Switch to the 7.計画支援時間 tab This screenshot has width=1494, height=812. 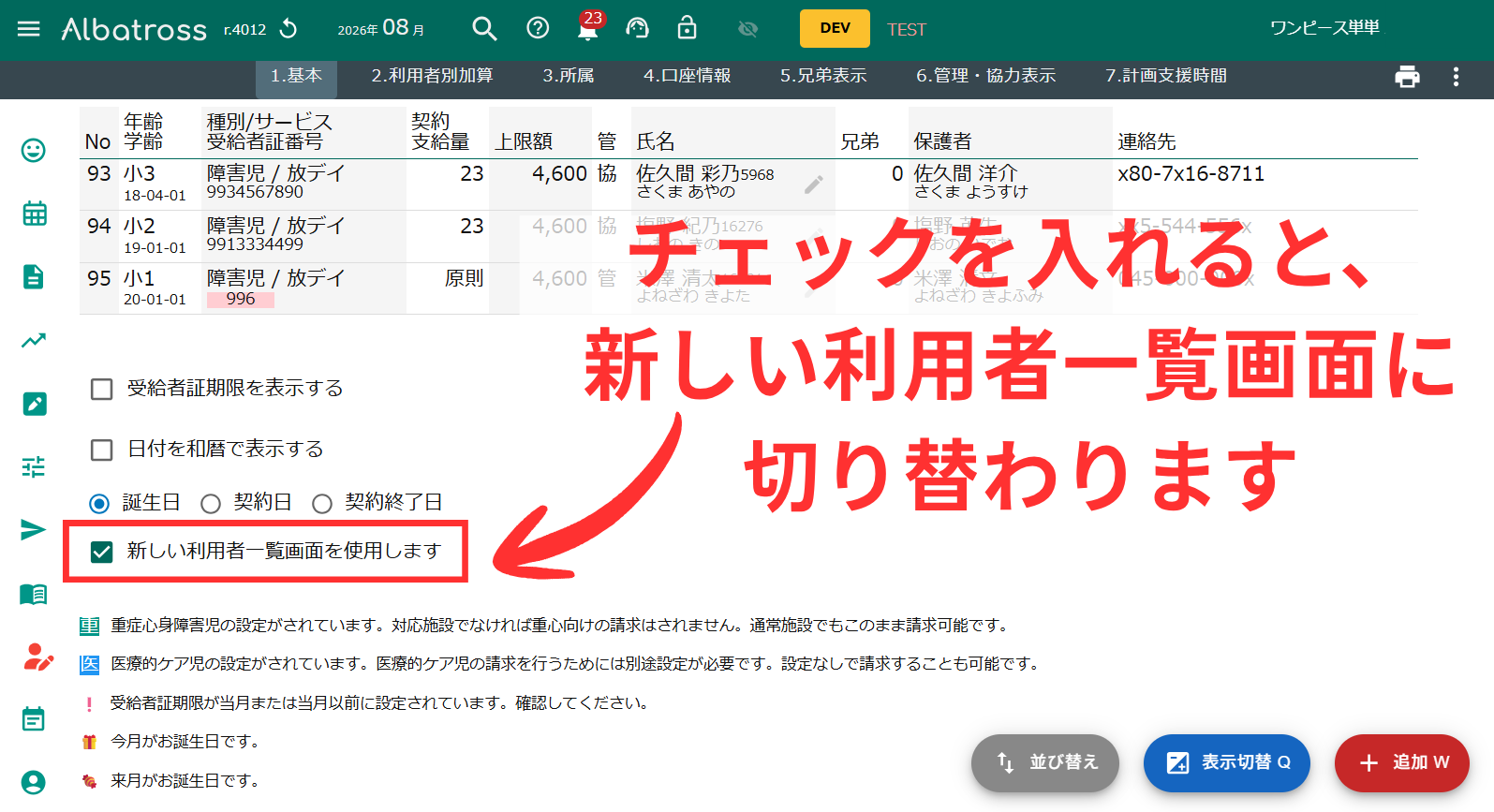[1166, 76]
